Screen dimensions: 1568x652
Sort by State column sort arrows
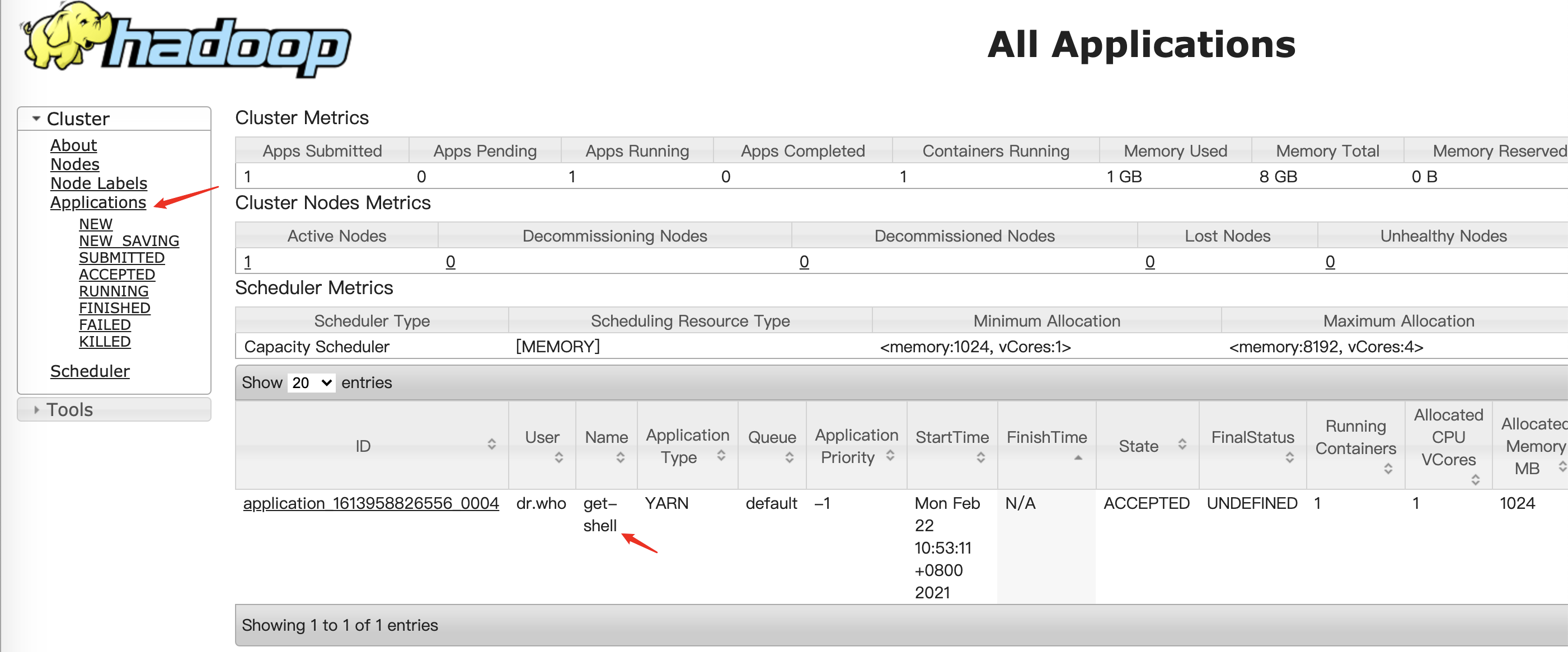pyautogui.click(x=1181, y=445)
